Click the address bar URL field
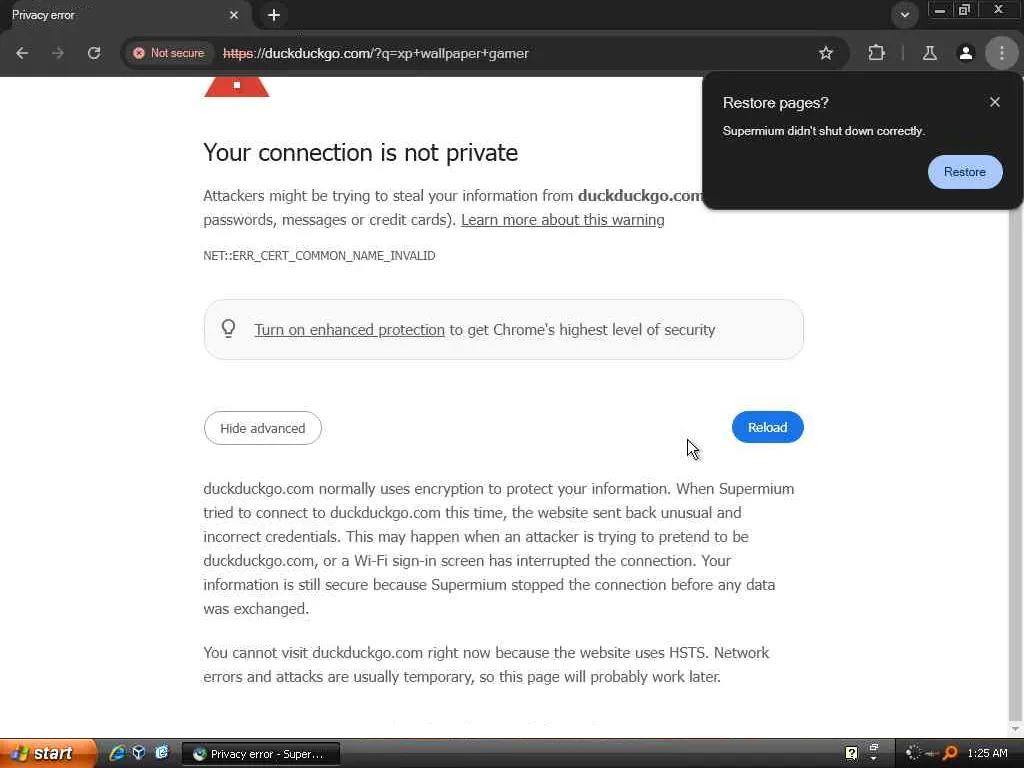Image resolution: width=1024 pixels, height=768 pixels. [x=500, y=53]
